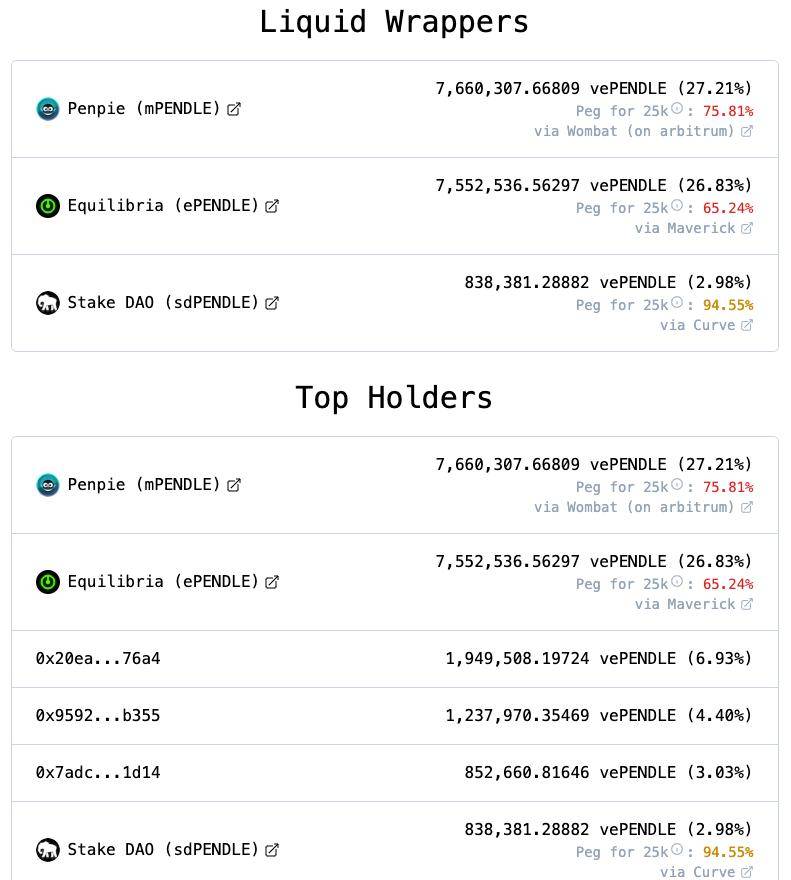Select holder address 0x7adc...1d14
This screenshot has height=880, width=791.
[98, 773]
